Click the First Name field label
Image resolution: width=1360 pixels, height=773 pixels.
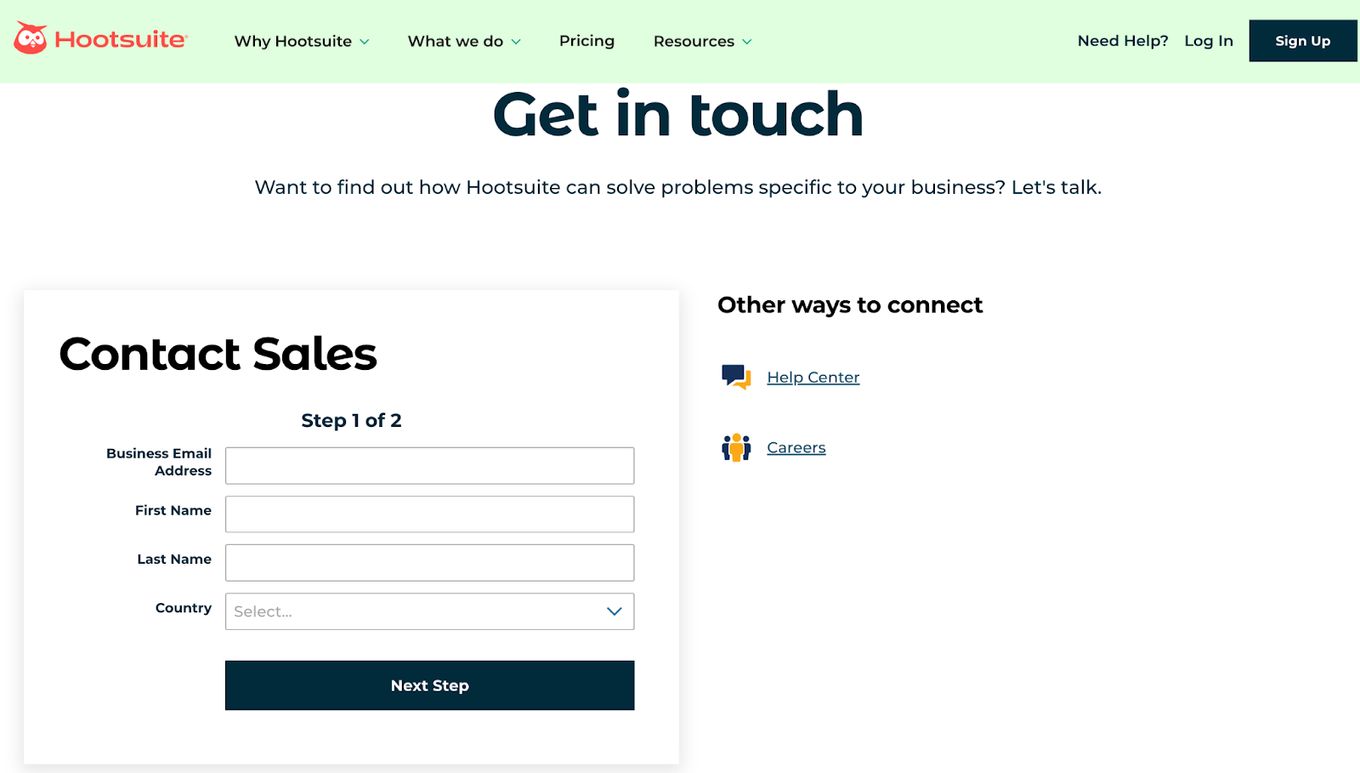[x=173, y=510]
